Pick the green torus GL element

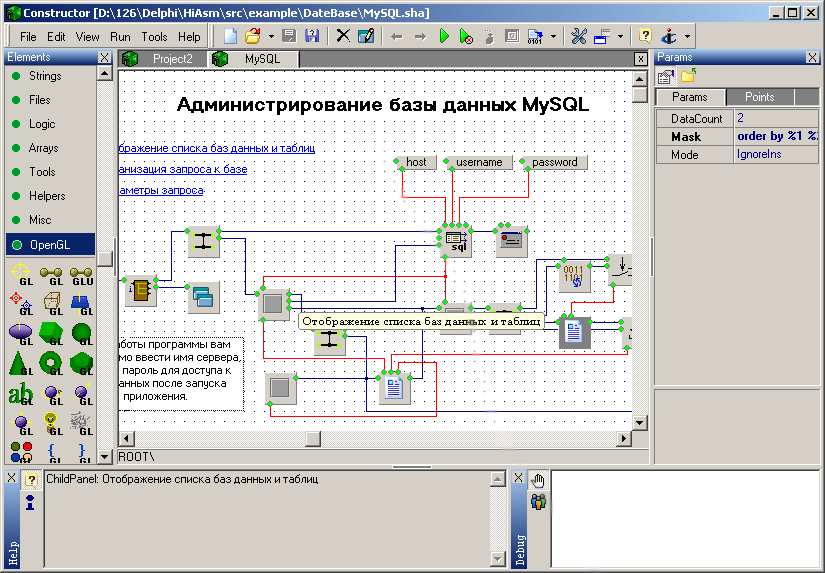click(x=52, y=363)
